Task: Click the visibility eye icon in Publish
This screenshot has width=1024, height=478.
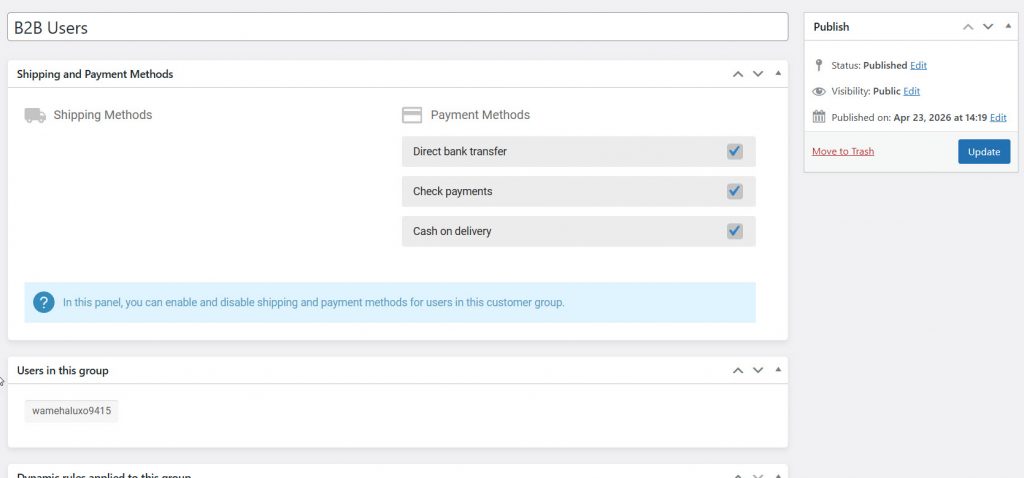Action: 819,91
